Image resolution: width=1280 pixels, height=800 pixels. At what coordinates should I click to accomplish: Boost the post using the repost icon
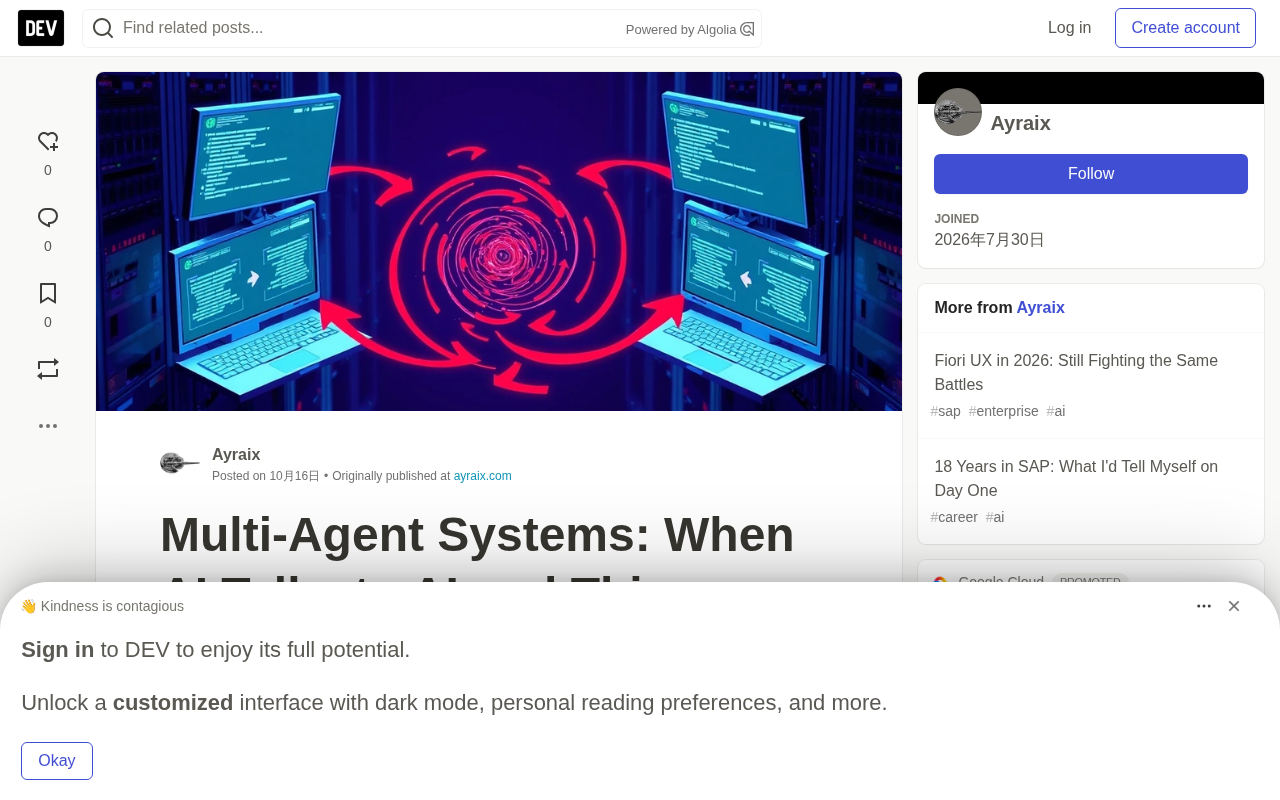click(x=48, y=370)
